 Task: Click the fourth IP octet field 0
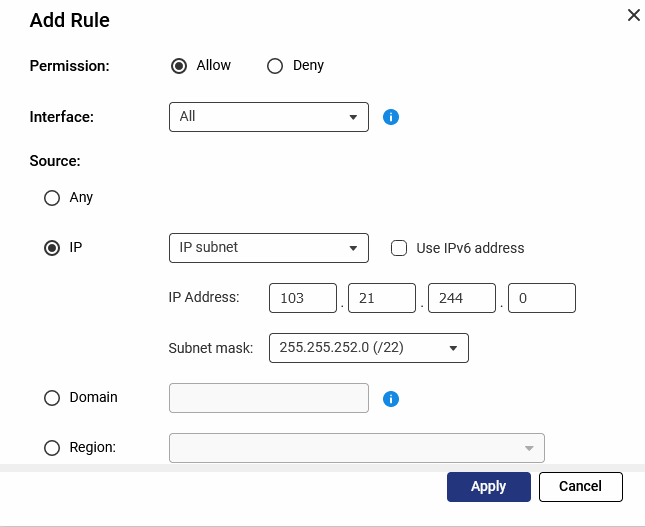coord(541,298)
